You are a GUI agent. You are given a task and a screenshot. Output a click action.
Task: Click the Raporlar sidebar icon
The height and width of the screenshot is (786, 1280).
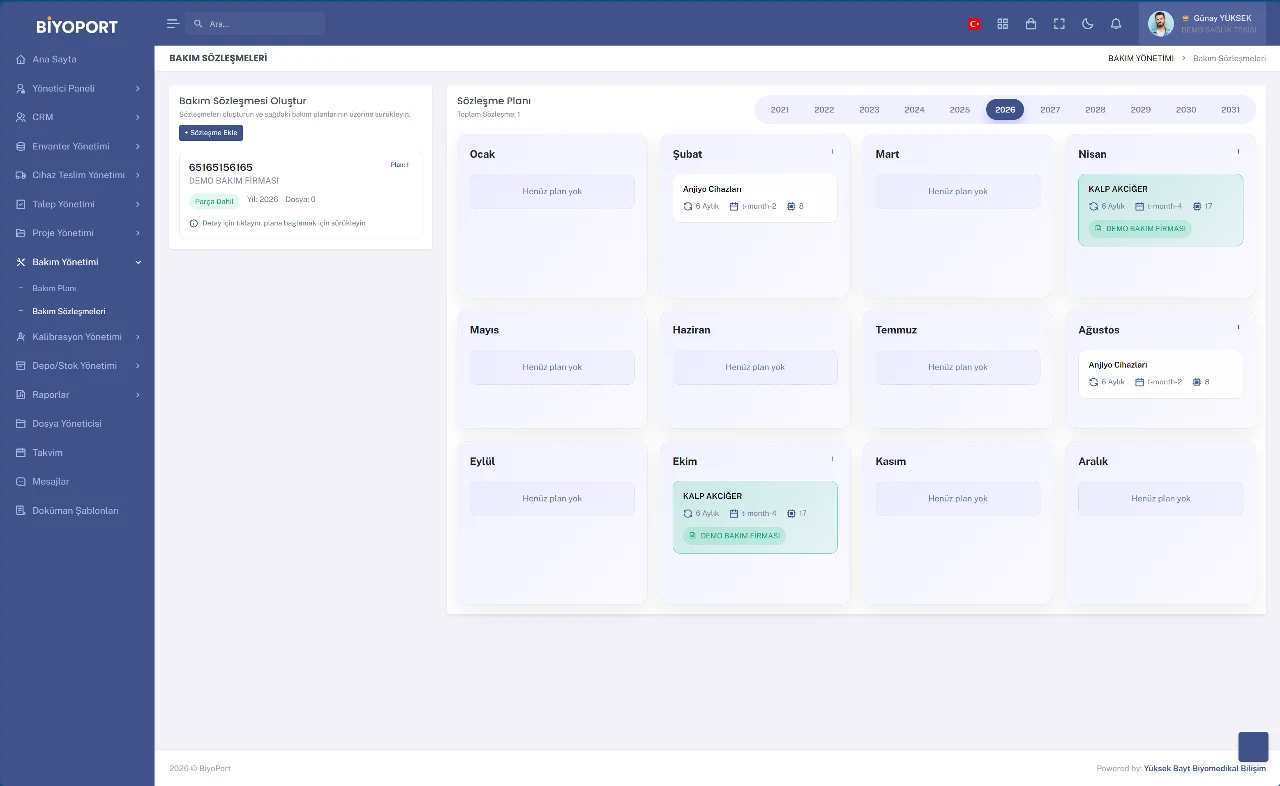21,395
